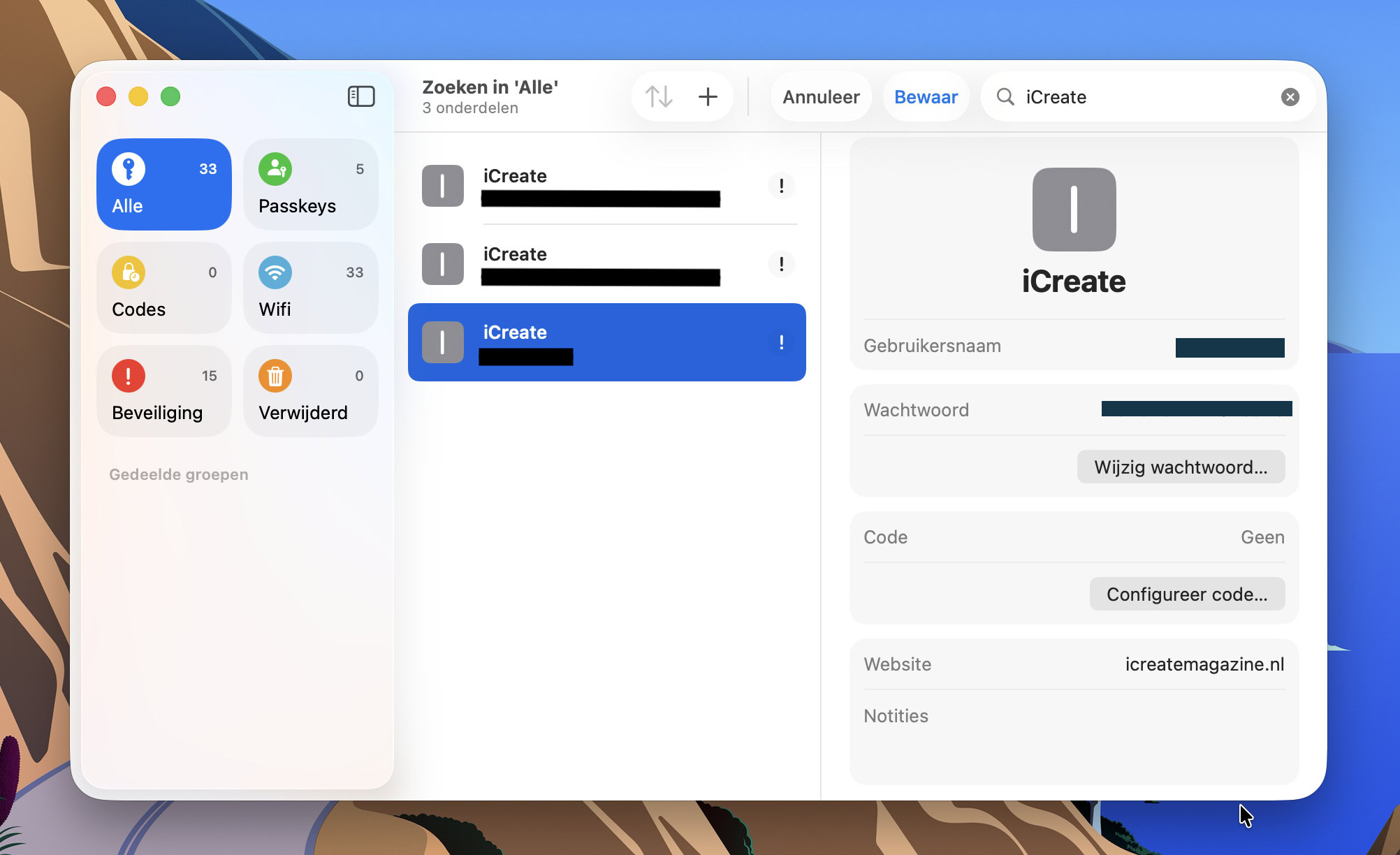Screen dimensions: 1400x855
Task: Click the first iCreate entry's gray icon
Action: 443,186
